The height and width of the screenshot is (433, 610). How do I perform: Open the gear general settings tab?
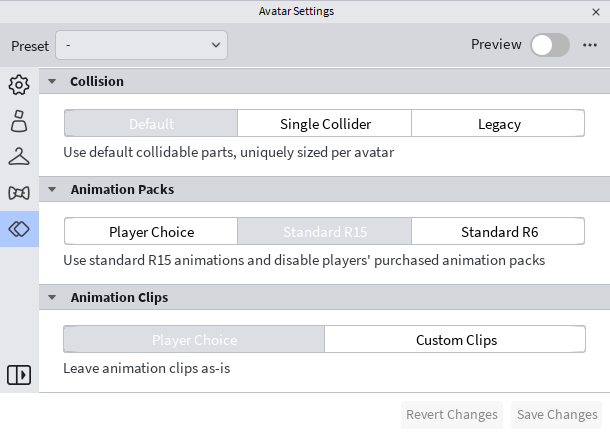19,85
